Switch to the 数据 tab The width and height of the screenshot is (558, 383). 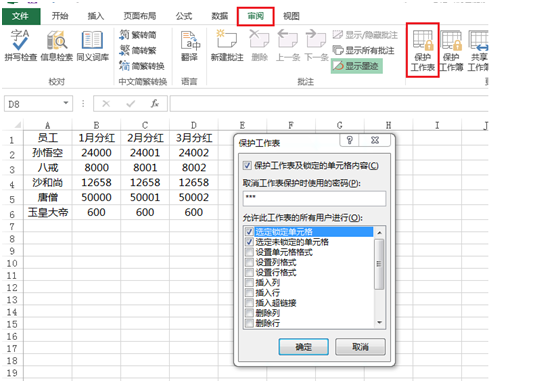[x=220, y=16]
